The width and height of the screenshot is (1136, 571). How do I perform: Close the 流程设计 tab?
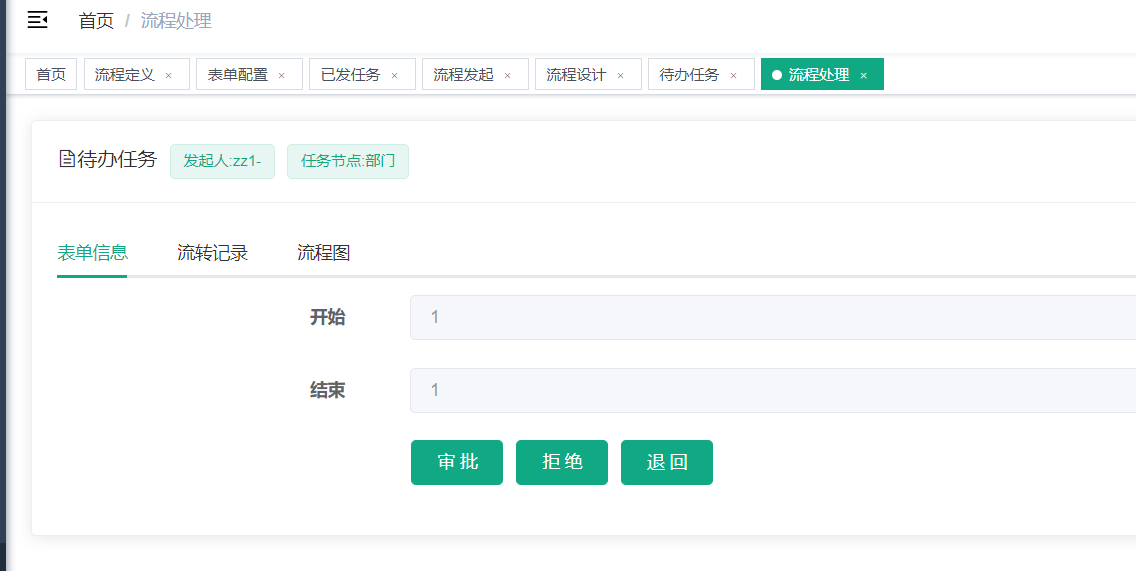(x=621, y=75)
